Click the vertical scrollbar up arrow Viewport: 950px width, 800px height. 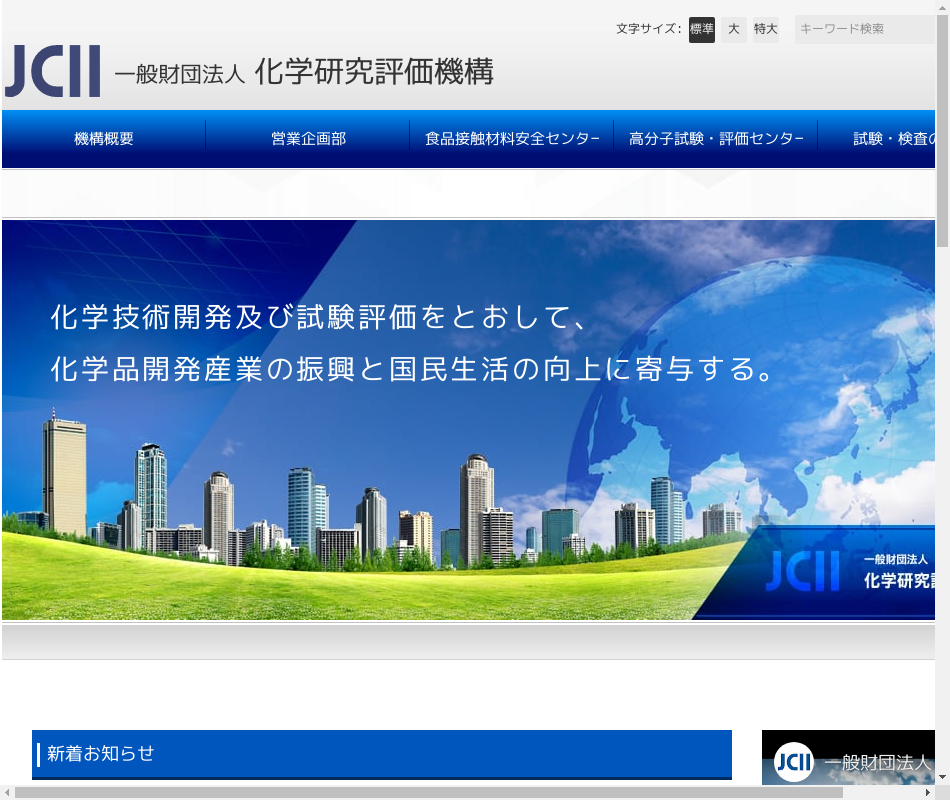(942, 7)
